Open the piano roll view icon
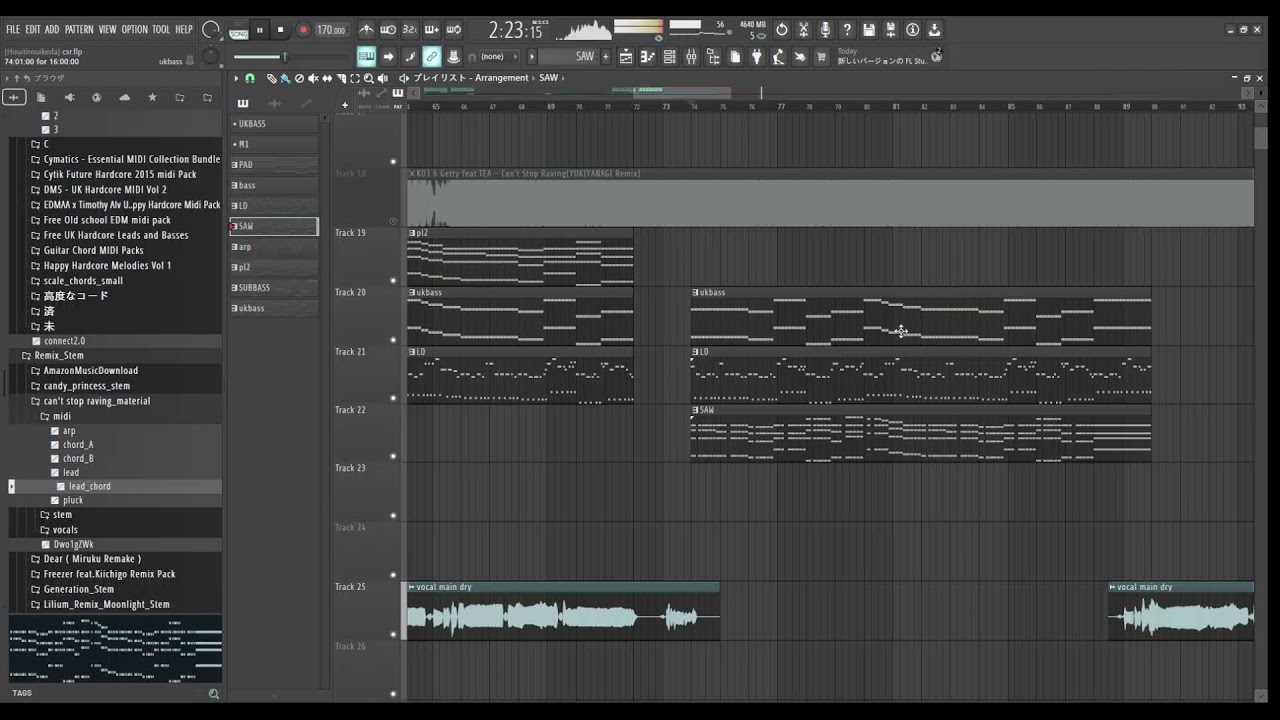 point(648,57)
